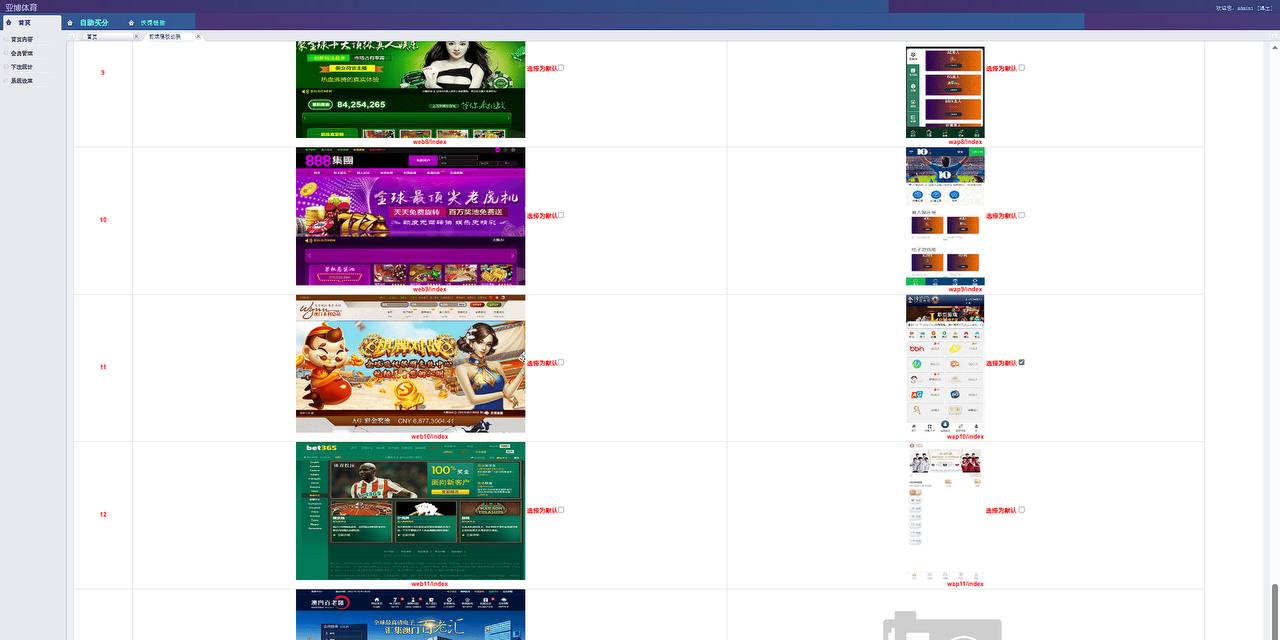Close the second open page tab
The image size is (1280, 640).
click(198, 36)
